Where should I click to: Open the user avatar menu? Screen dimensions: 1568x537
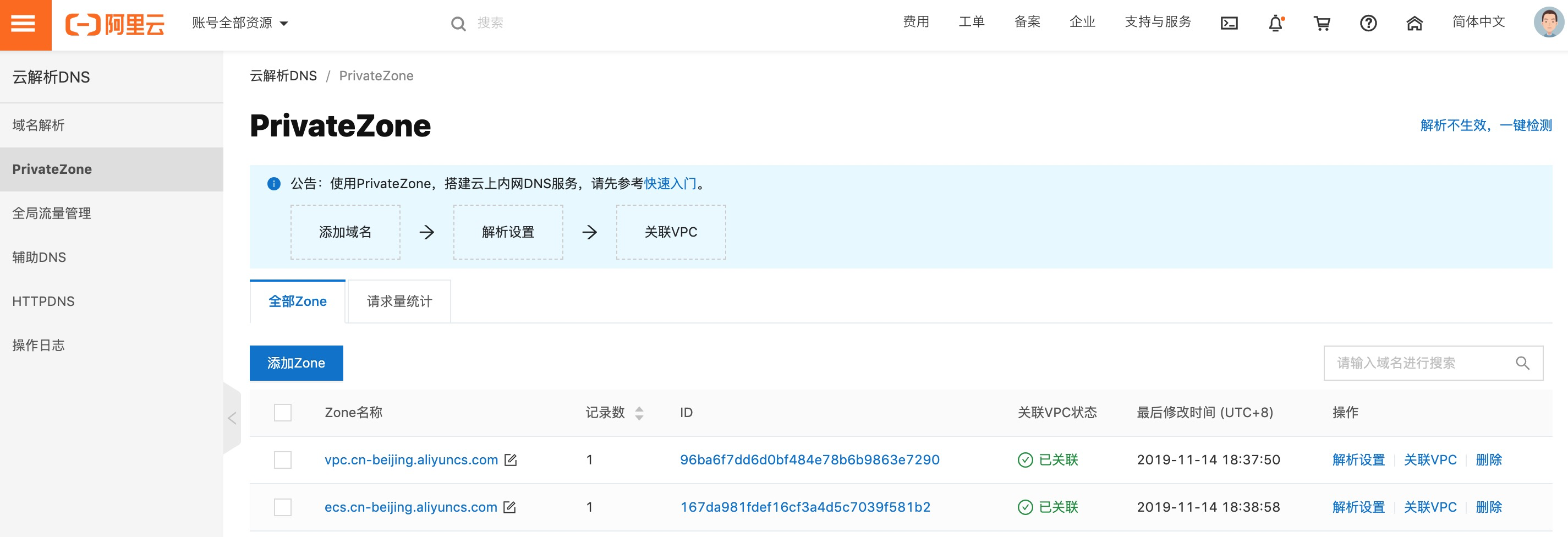(1549, 22)
